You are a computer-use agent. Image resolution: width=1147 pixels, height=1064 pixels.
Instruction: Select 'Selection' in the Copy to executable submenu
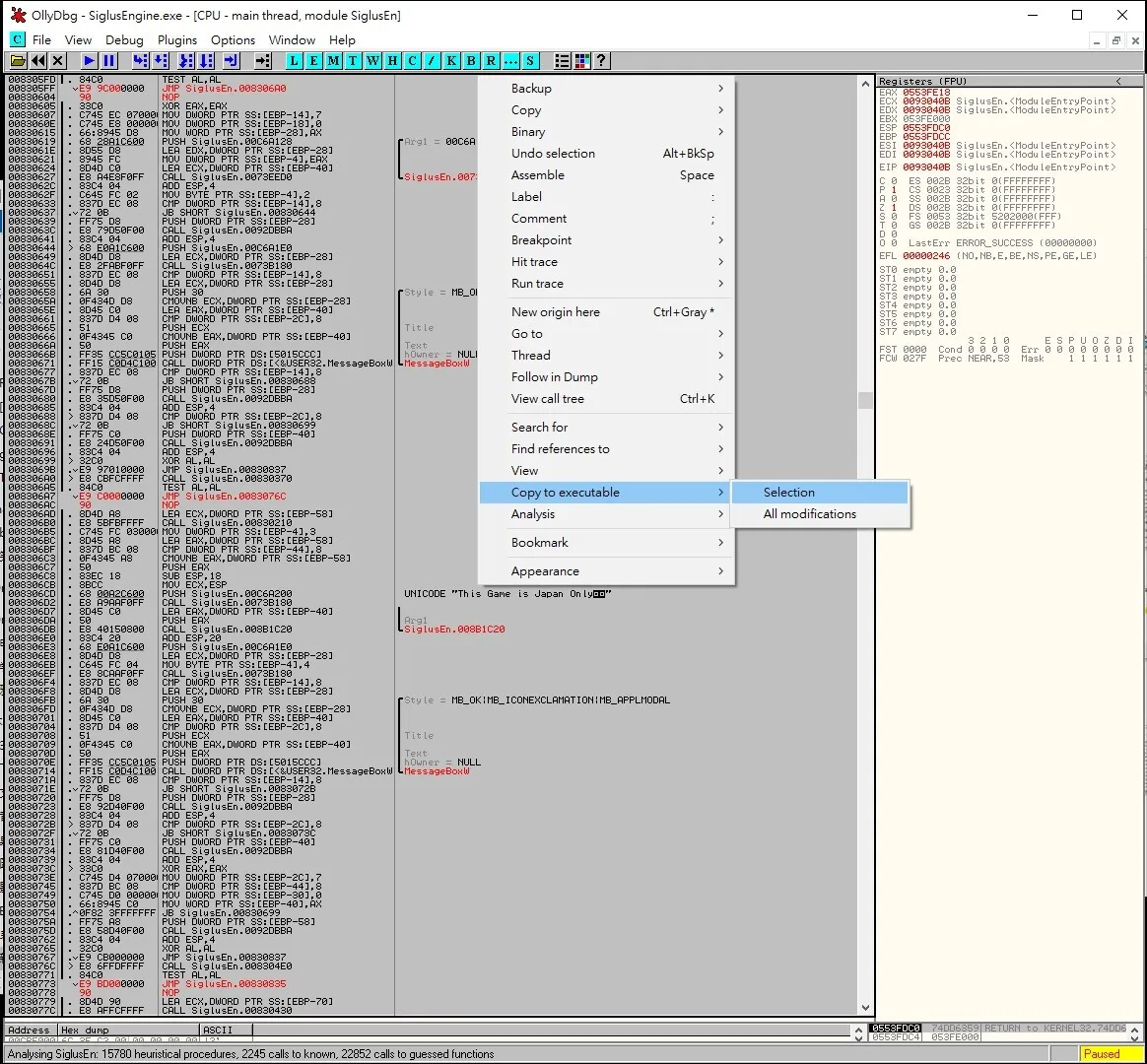[x=788, y=493]
